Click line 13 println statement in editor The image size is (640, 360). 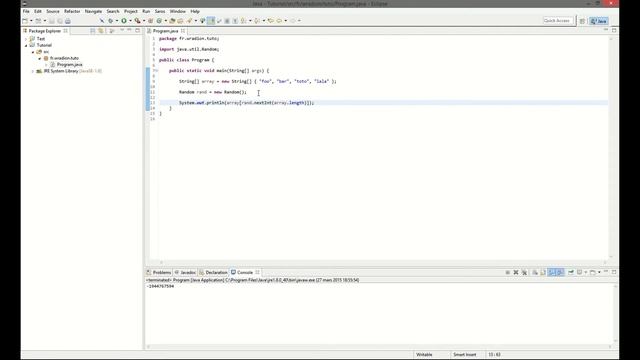point(246,103)
